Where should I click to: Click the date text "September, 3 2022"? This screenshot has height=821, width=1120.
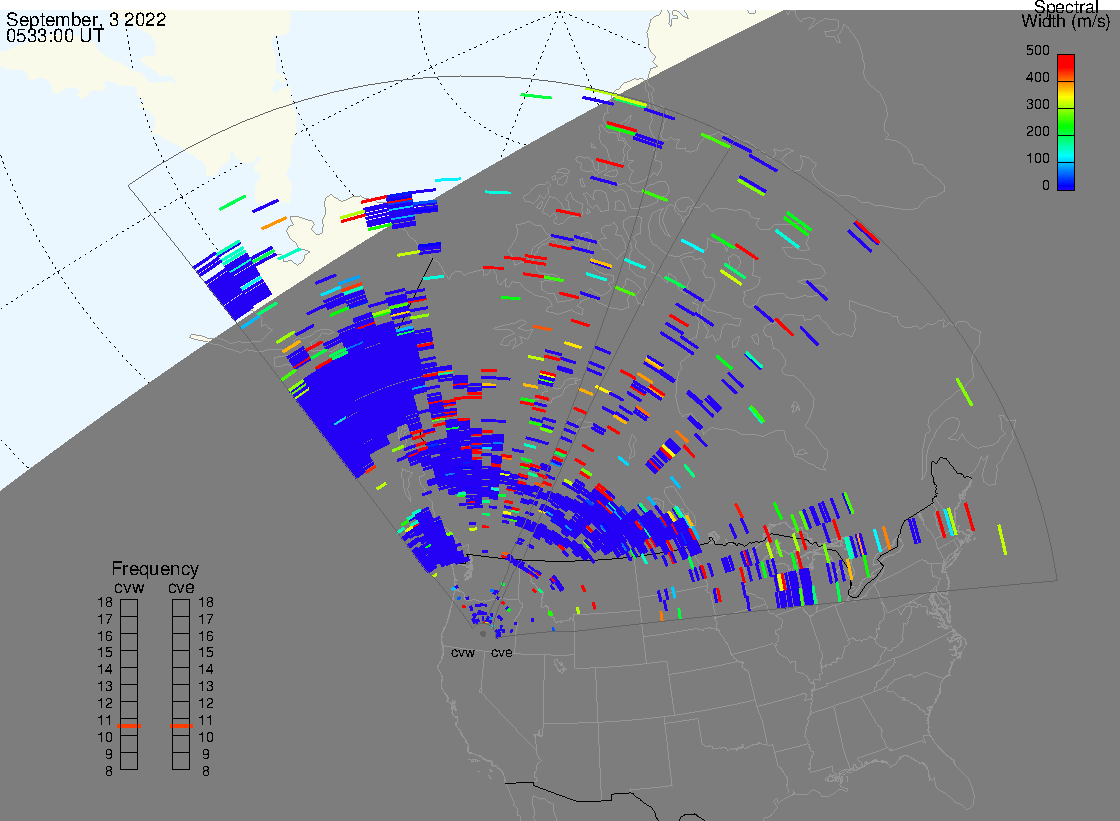pos(86,19)
